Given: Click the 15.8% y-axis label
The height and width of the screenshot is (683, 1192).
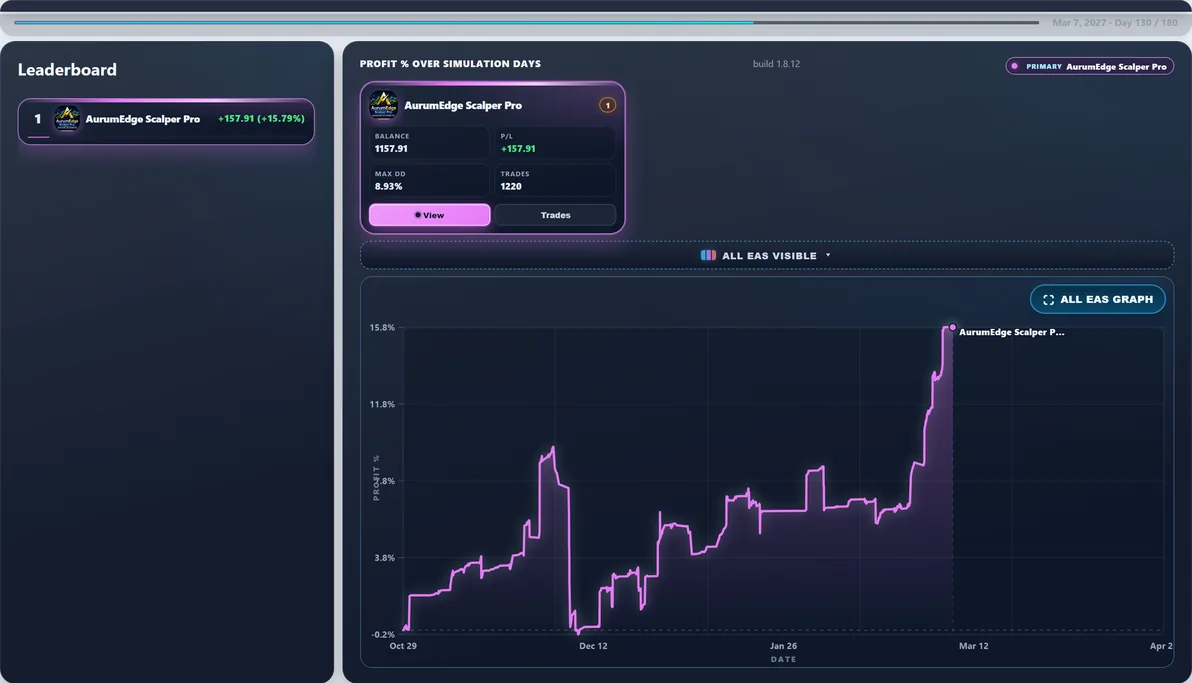Looking at the screenshot, I should tap(382, 328).
